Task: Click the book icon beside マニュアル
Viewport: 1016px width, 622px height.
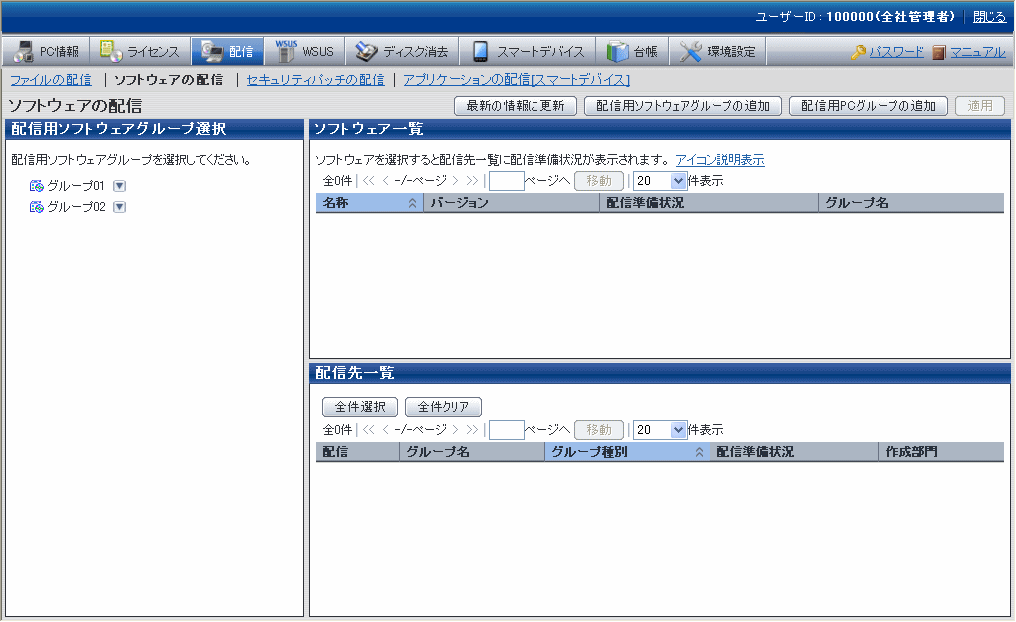Action: [939, 52]
